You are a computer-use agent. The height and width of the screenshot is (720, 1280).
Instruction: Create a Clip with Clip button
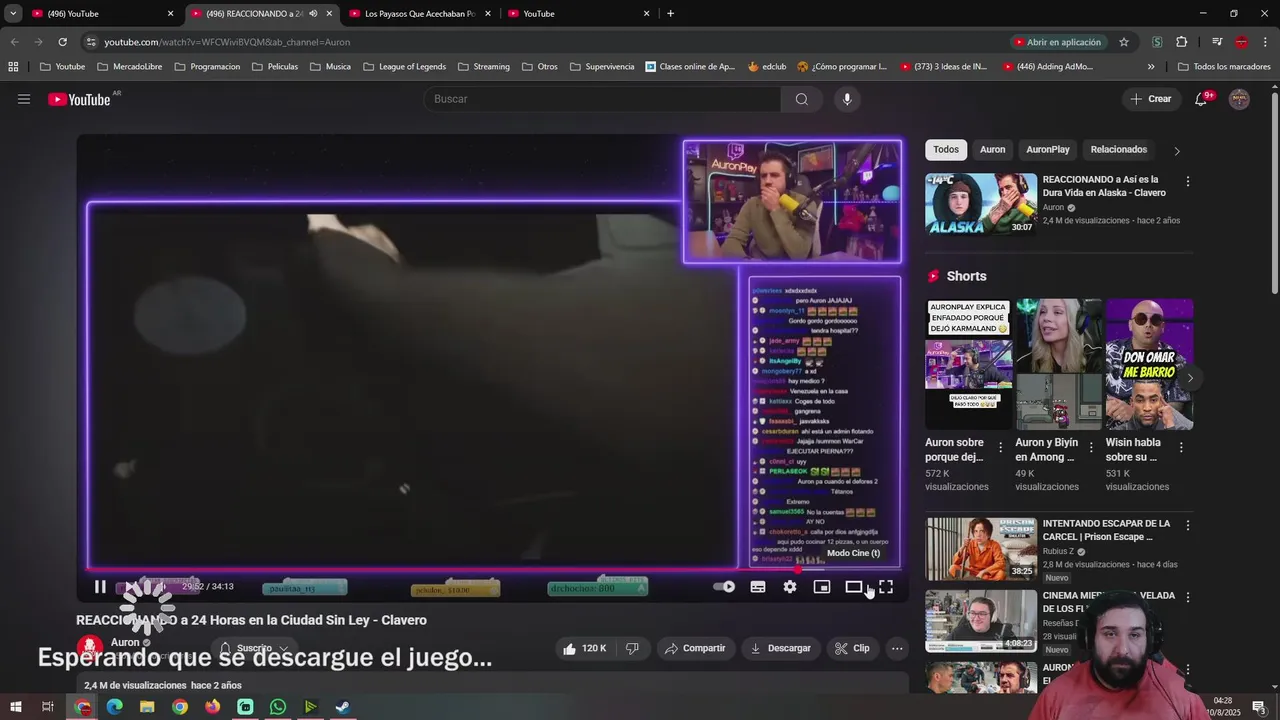[x=852, y=648]
